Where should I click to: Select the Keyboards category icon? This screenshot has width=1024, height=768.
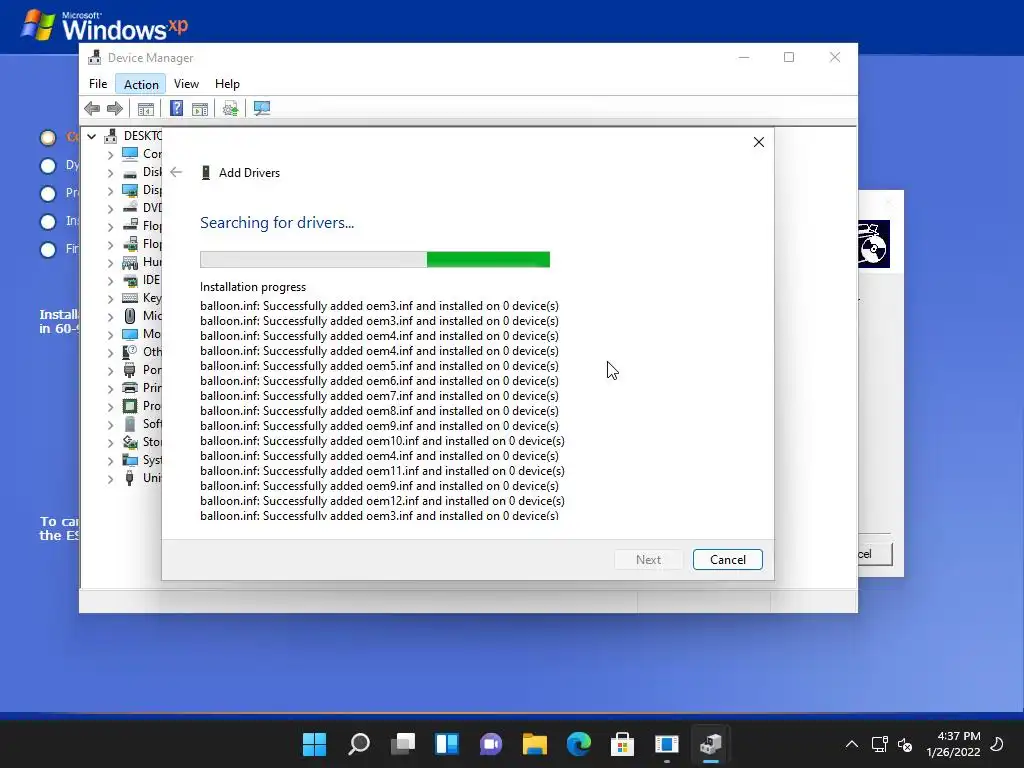130,298
